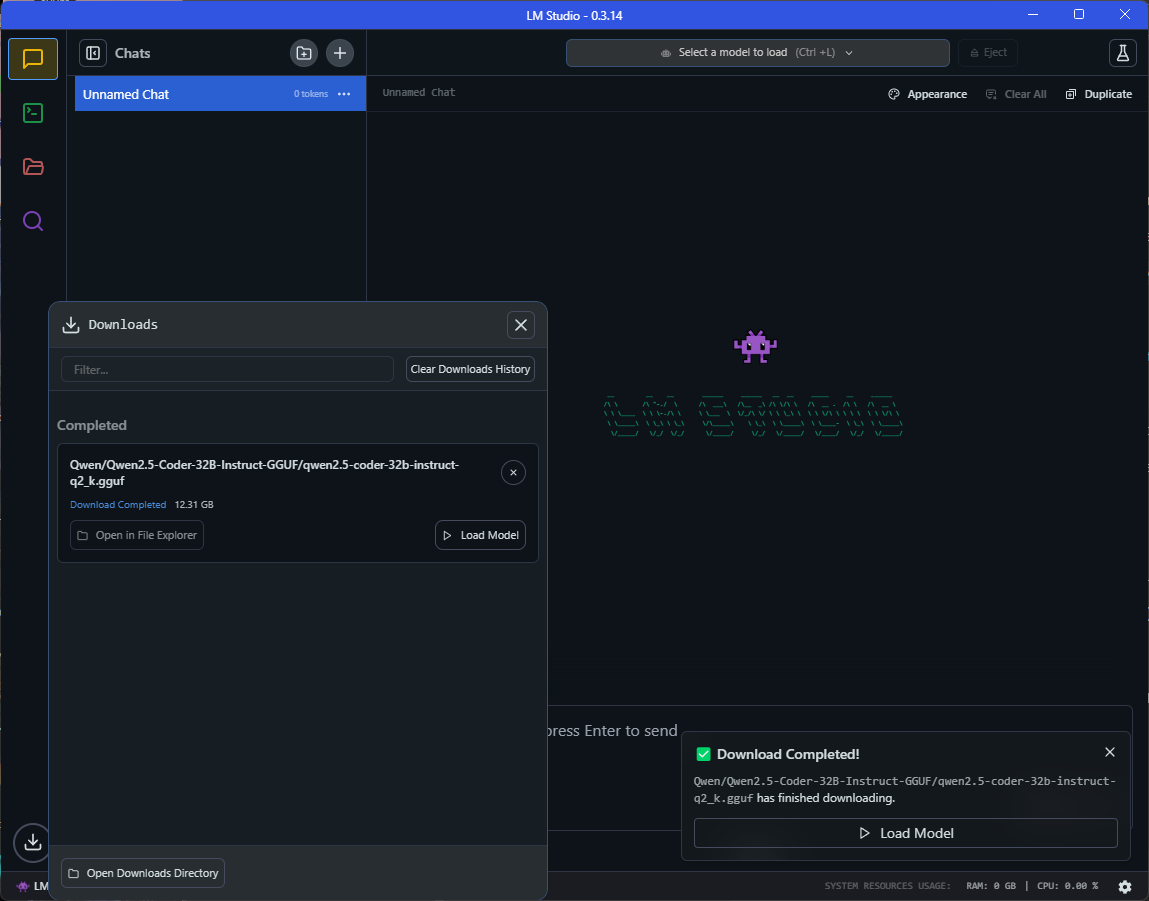
Task: Open Downloads Directory
Action: 143,873
